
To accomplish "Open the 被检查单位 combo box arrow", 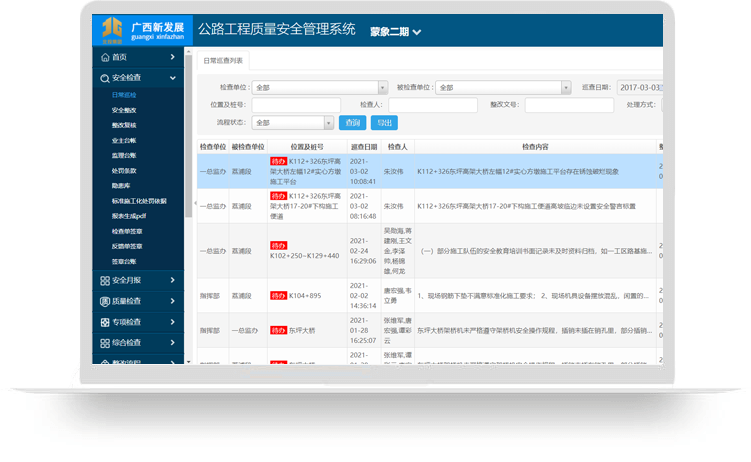I will (x=566, y=88).
